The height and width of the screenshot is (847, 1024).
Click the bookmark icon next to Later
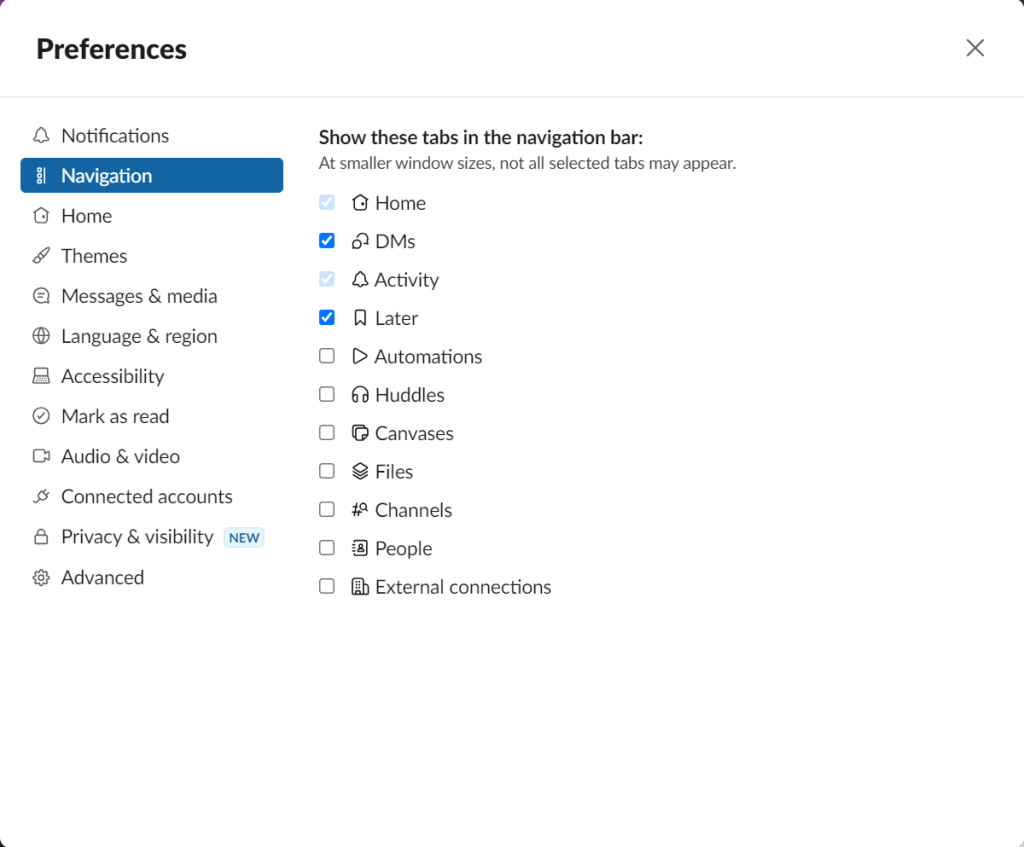(359, 317)
